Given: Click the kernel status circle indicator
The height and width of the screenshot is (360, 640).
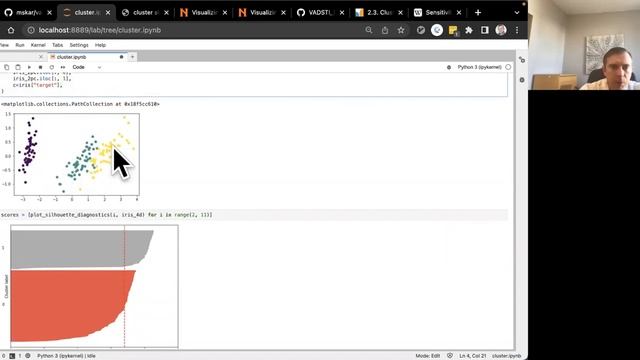Looking at the screenshot, I should (x=508, y=67).
